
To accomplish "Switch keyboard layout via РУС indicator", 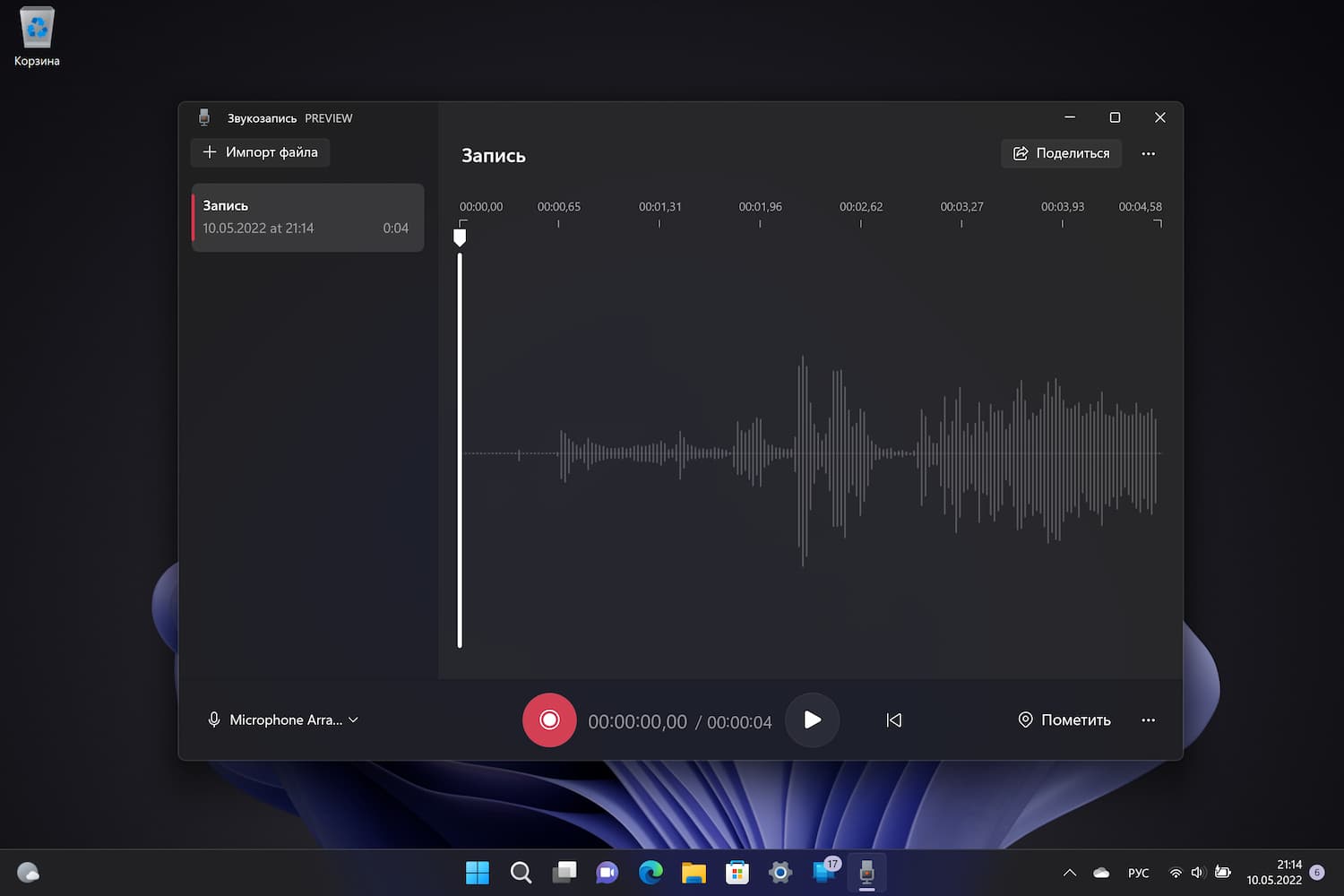I will point(1138,872).
